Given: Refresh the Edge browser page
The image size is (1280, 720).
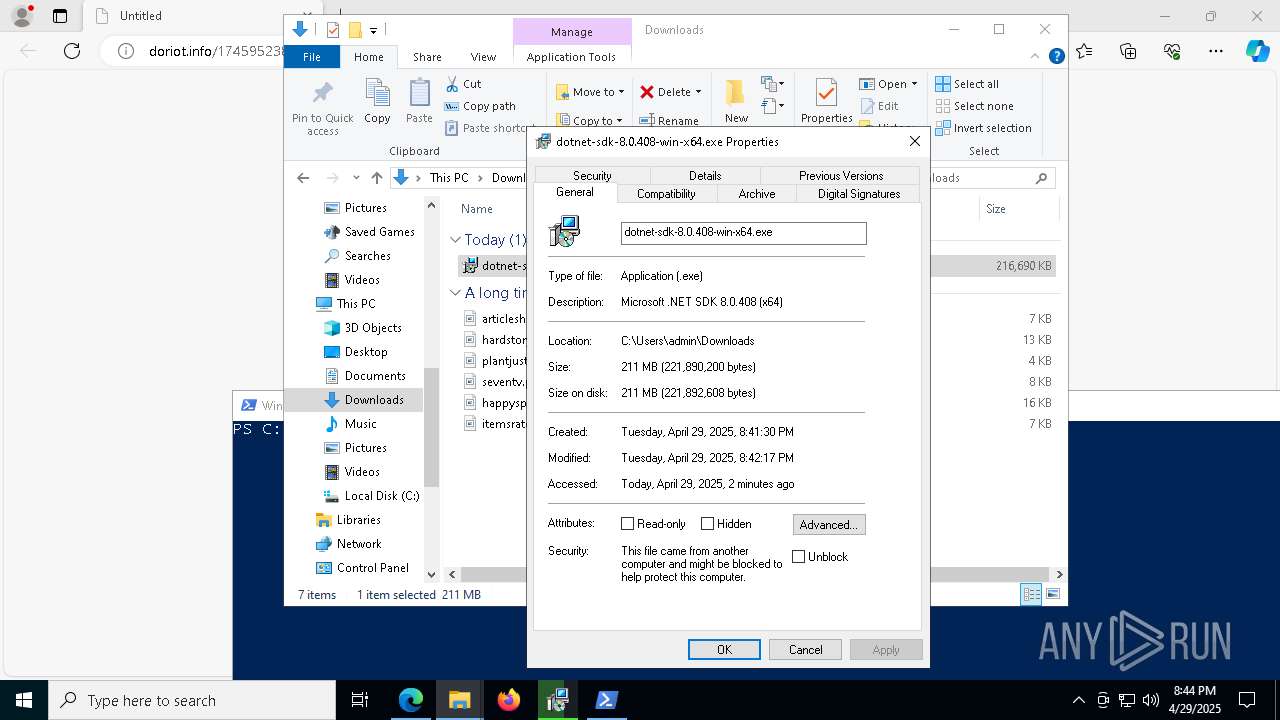Looking at the screenshot, I should [x=72, y=51].
